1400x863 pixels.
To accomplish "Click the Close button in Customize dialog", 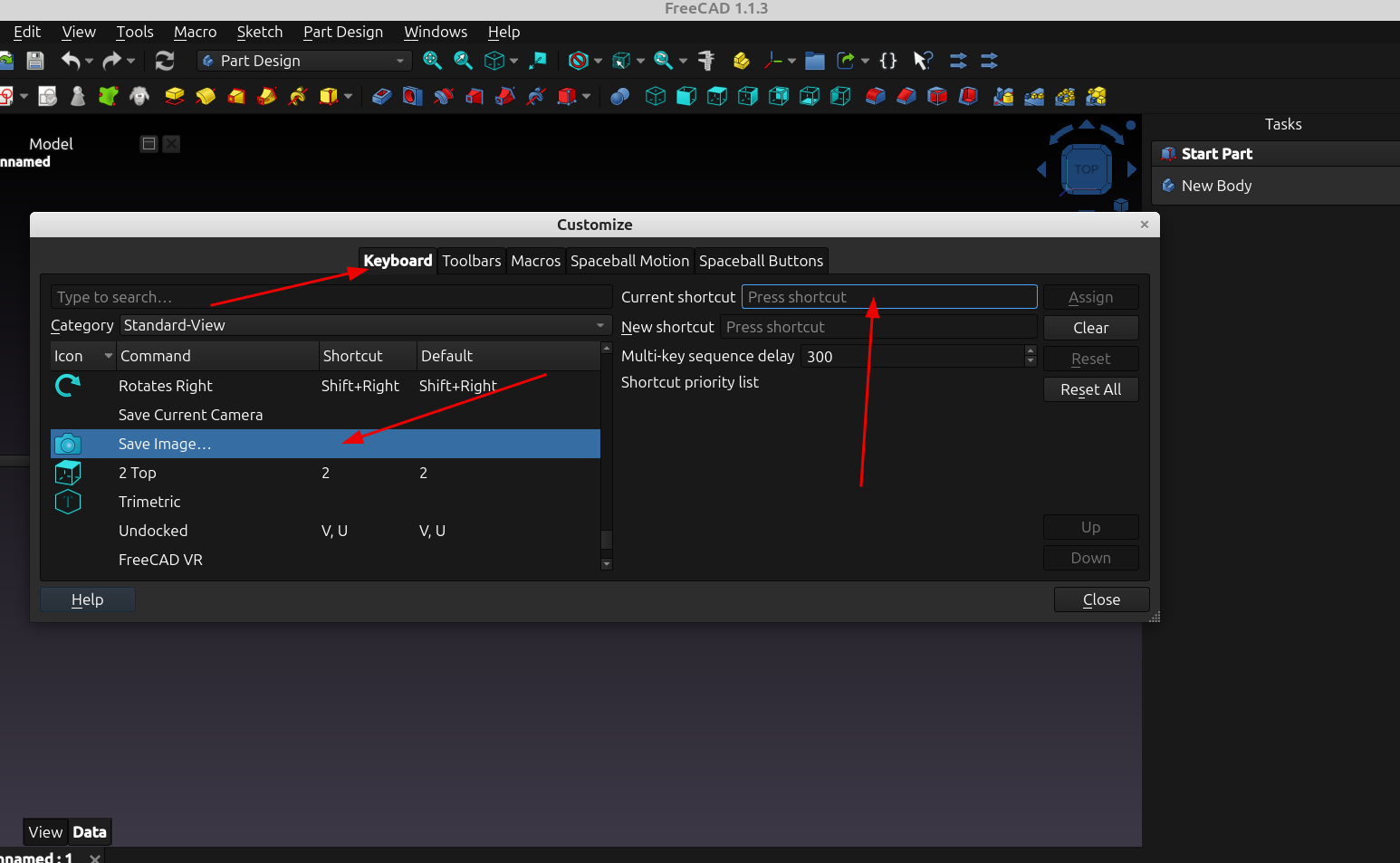I will point(1101,599).
